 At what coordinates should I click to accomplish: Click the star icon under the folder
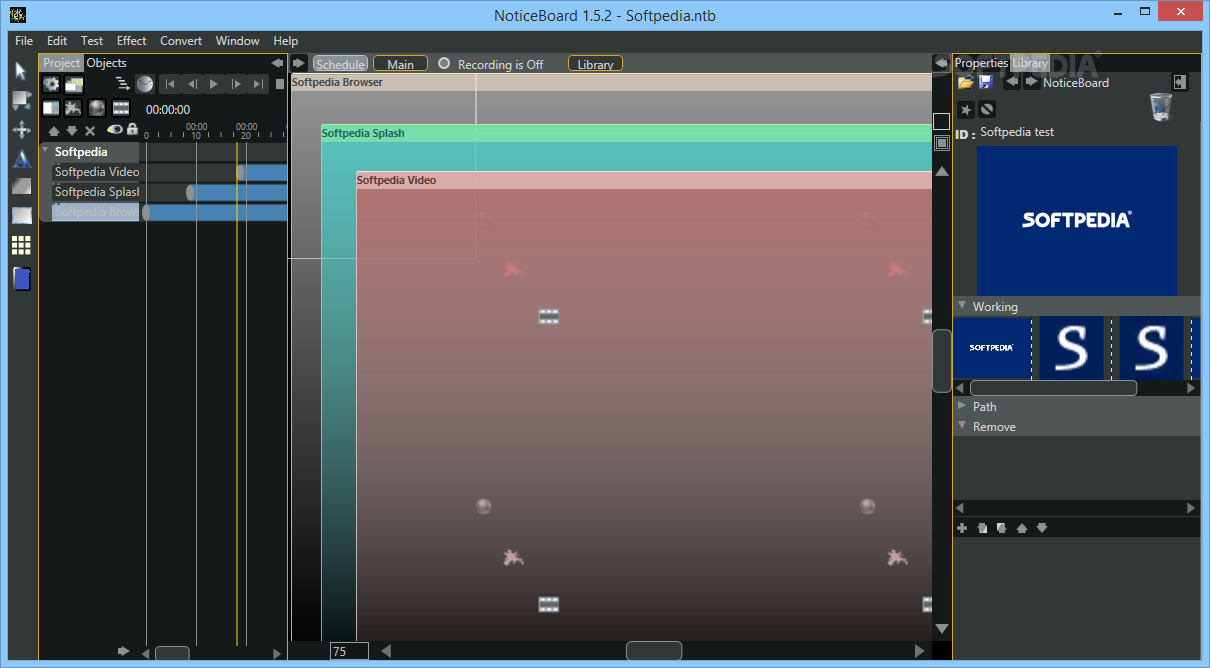coord(966,109)
